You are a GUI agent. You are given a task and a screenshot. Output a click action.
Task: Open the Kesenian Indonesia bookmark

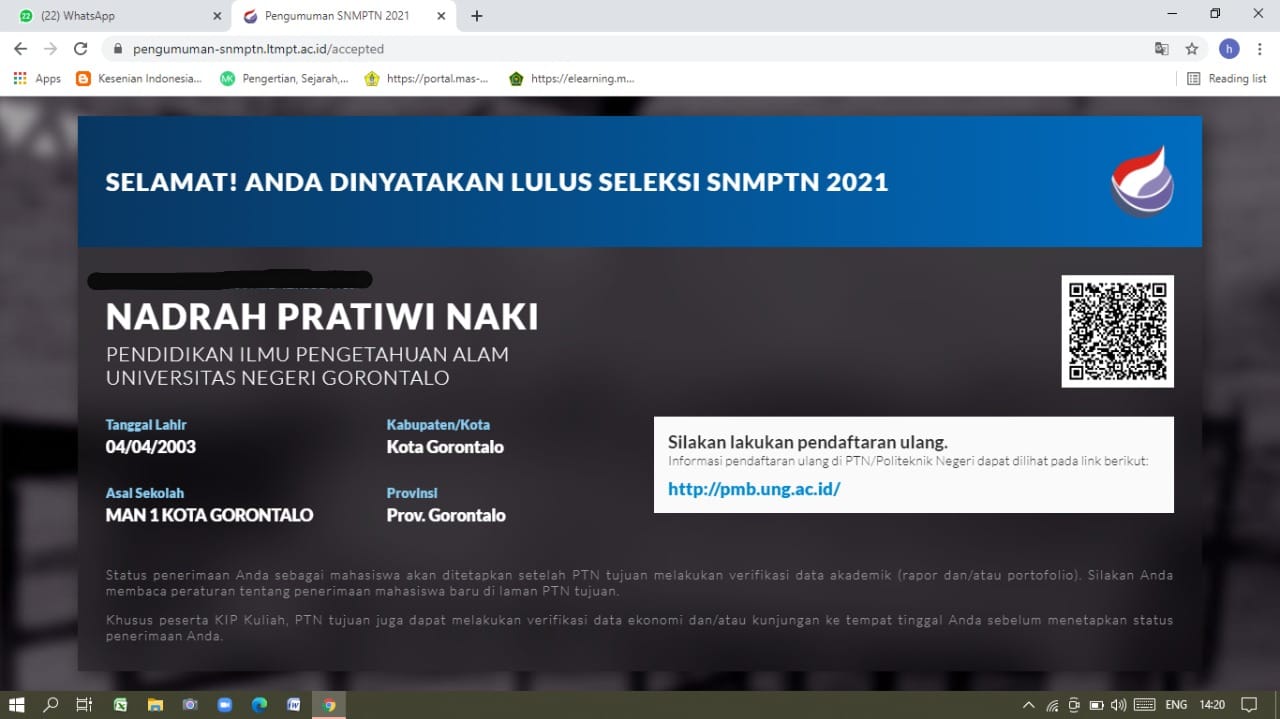pyautogui.click(x=139, y=78)
